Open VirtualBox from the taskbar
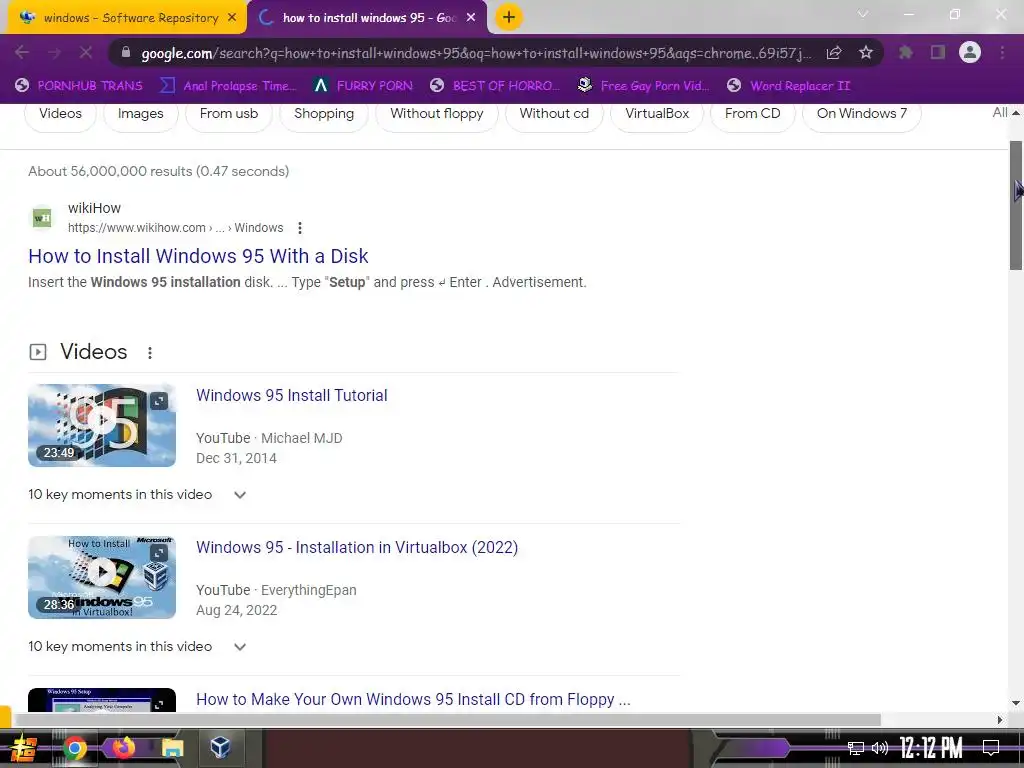The image size is (1024, 768). point(220,746)
